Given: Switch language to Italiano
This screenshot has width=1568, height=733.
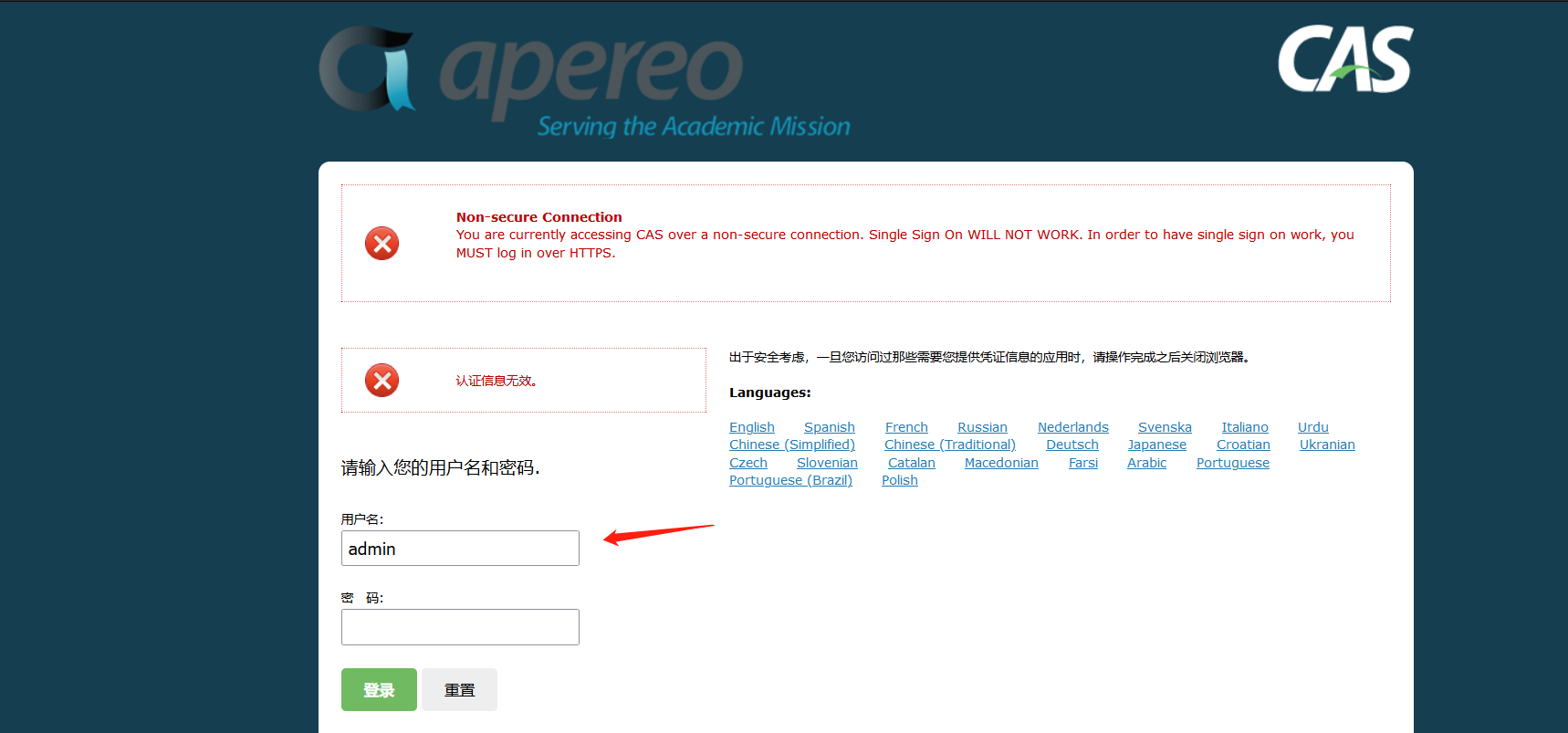Looking at the screenshot, I should (x=1245, y=427).
